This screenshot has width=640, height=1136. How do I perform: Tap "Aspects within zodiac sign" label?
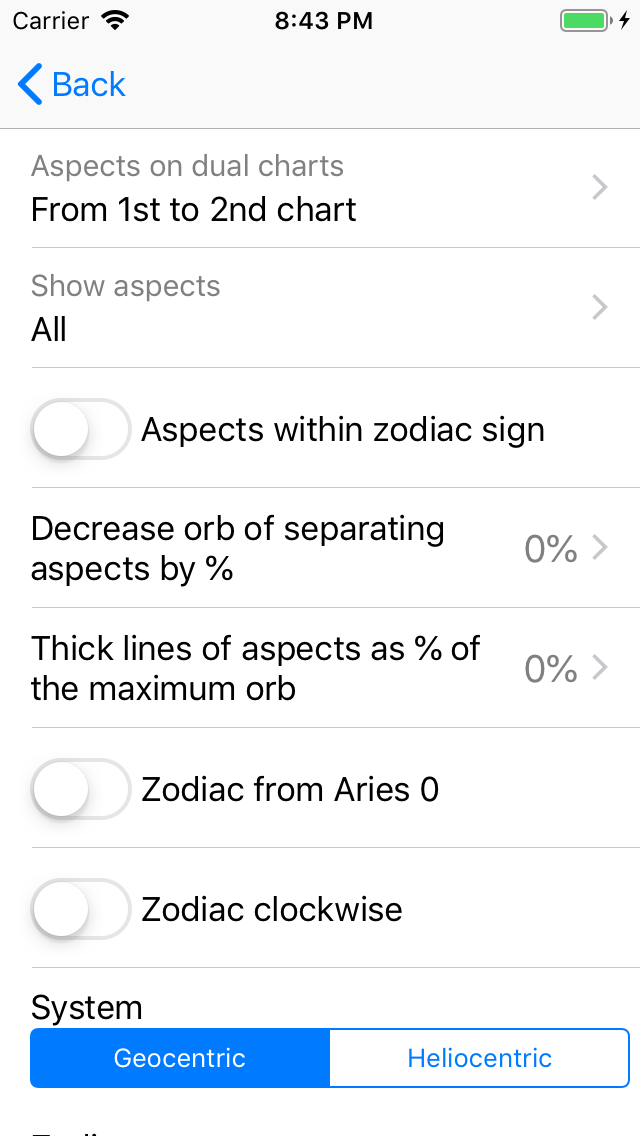(343, 430)
